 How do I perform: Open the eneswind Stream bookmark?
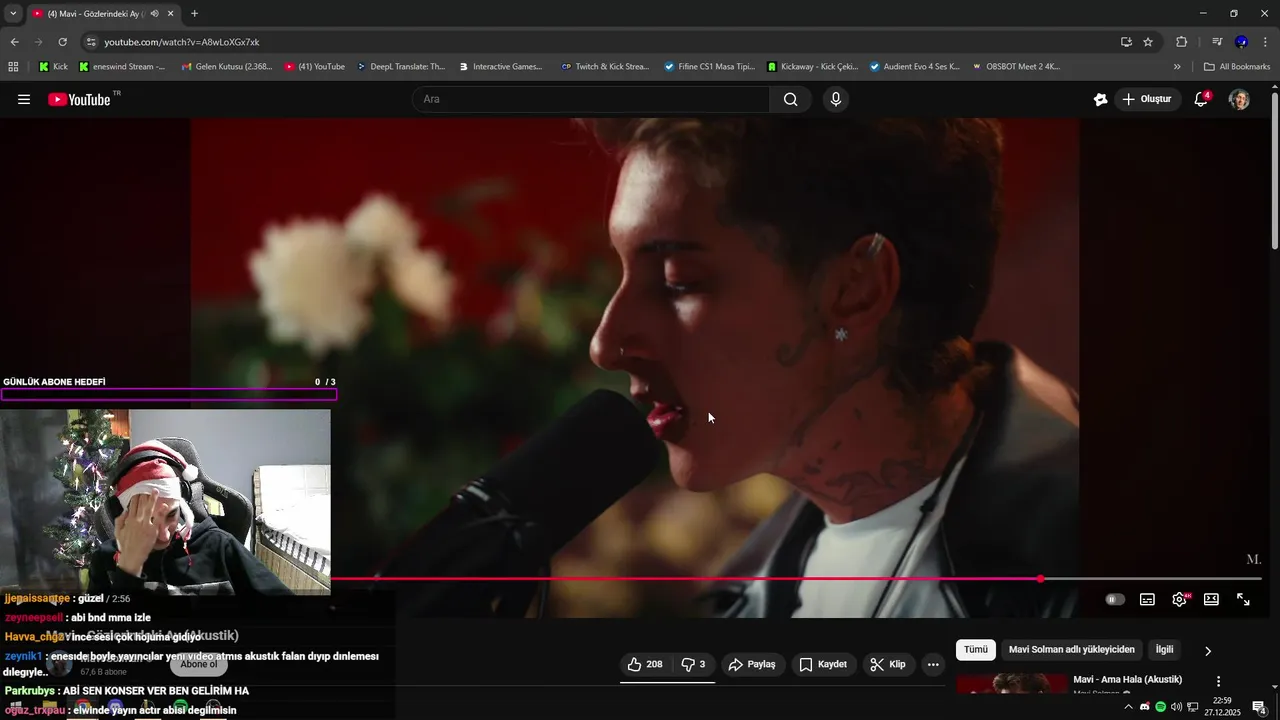(x=122, y=67)
